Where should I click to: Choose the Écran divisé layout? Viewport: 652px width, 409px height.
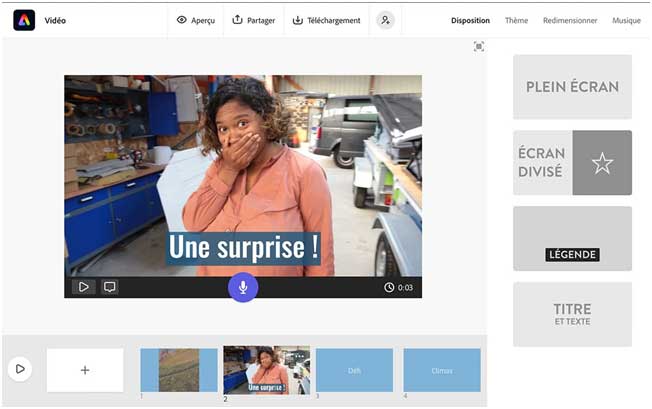[573, 163]
